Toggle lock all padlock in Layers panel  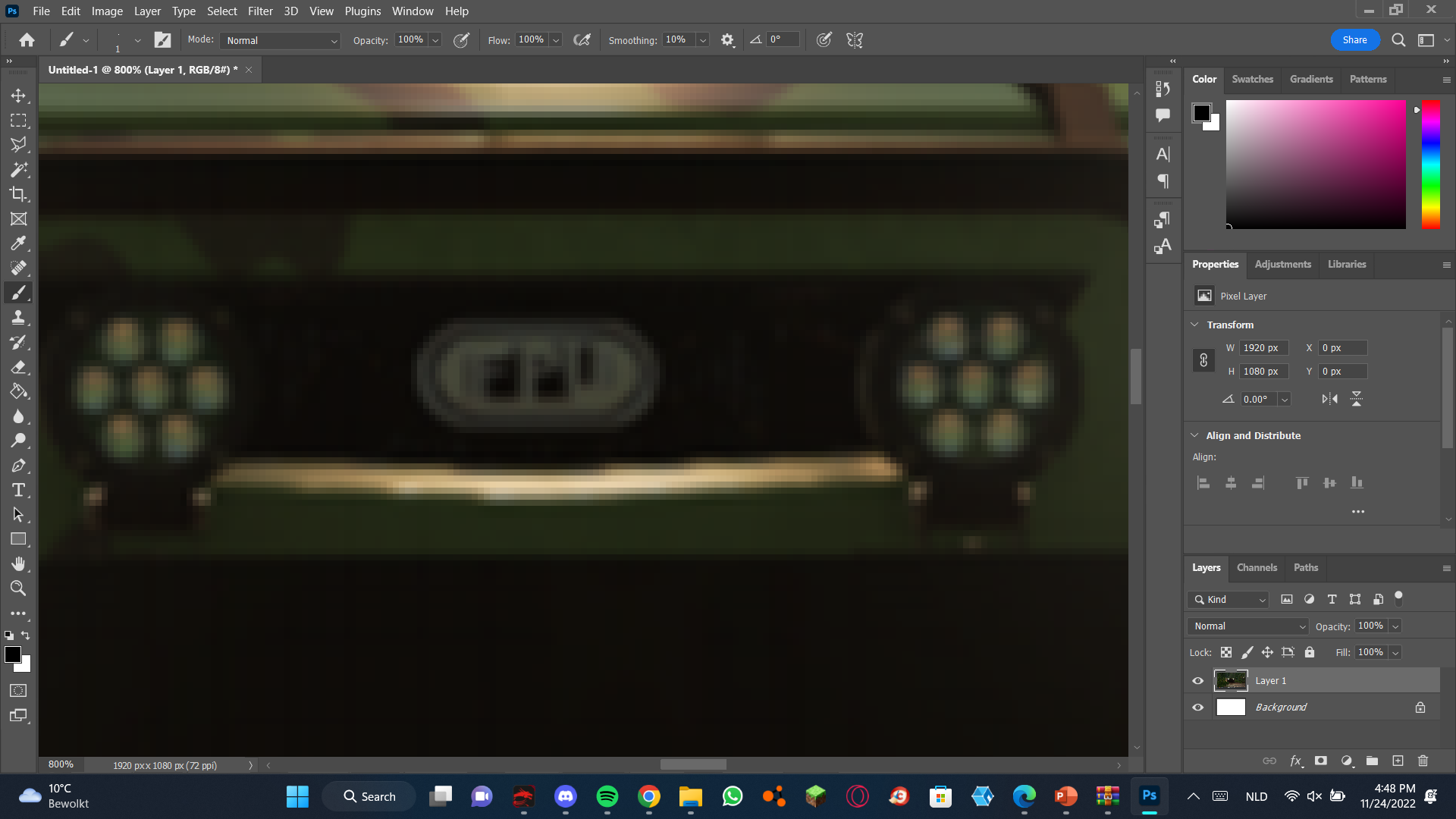pyautogui.click(x=1310, y=652)
